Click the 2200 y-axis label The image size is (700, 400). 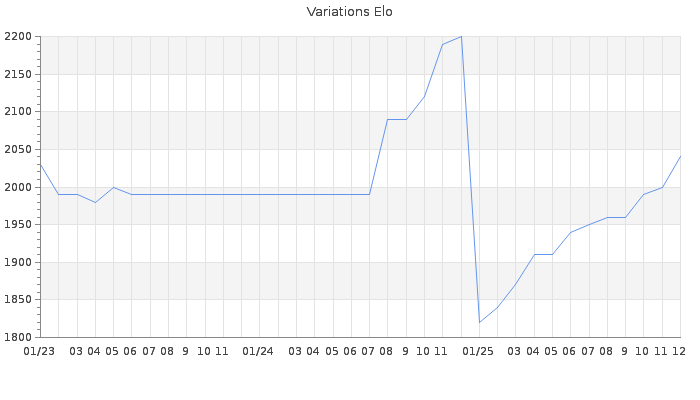tap(19, 37)
